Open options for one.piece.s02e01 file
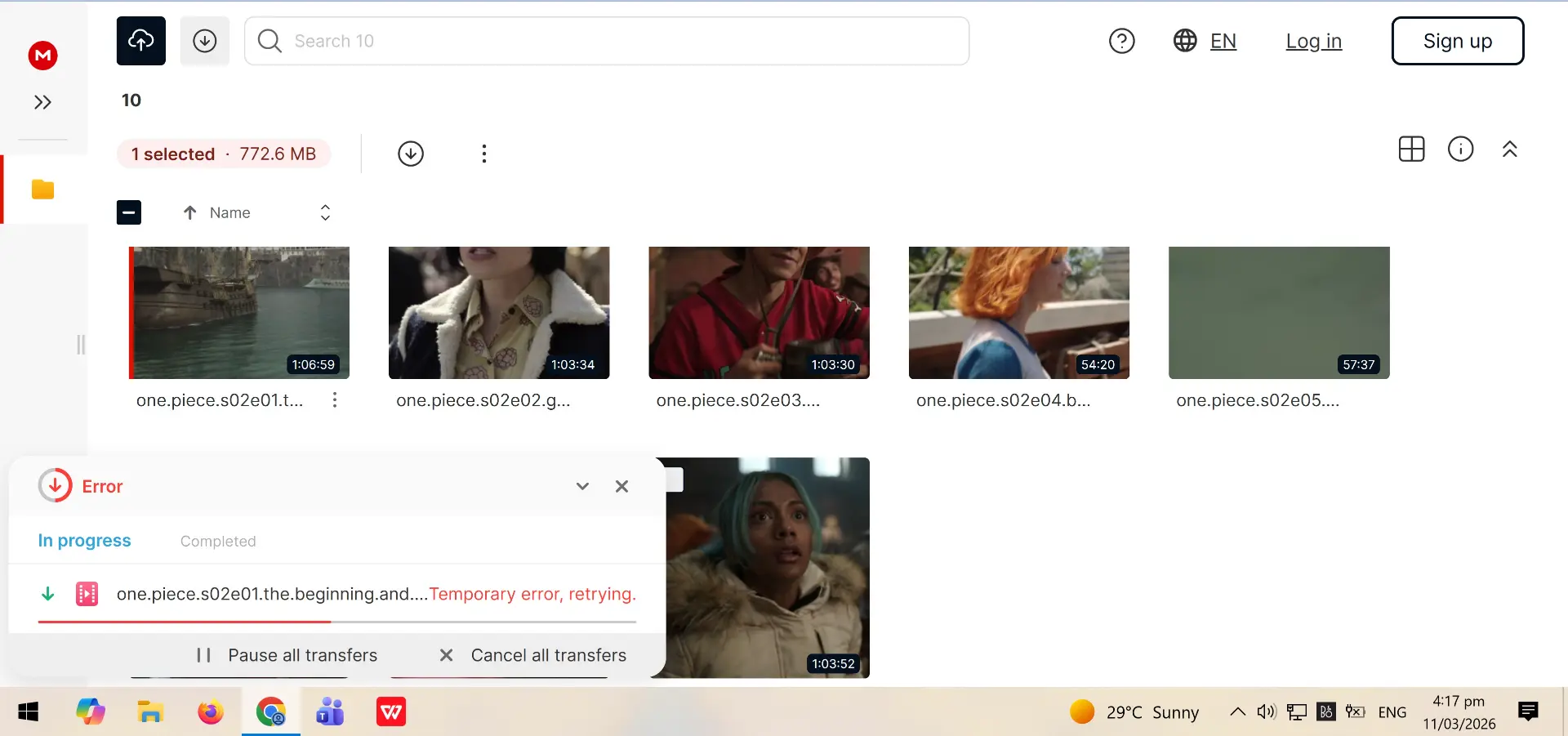 point(335,400)
